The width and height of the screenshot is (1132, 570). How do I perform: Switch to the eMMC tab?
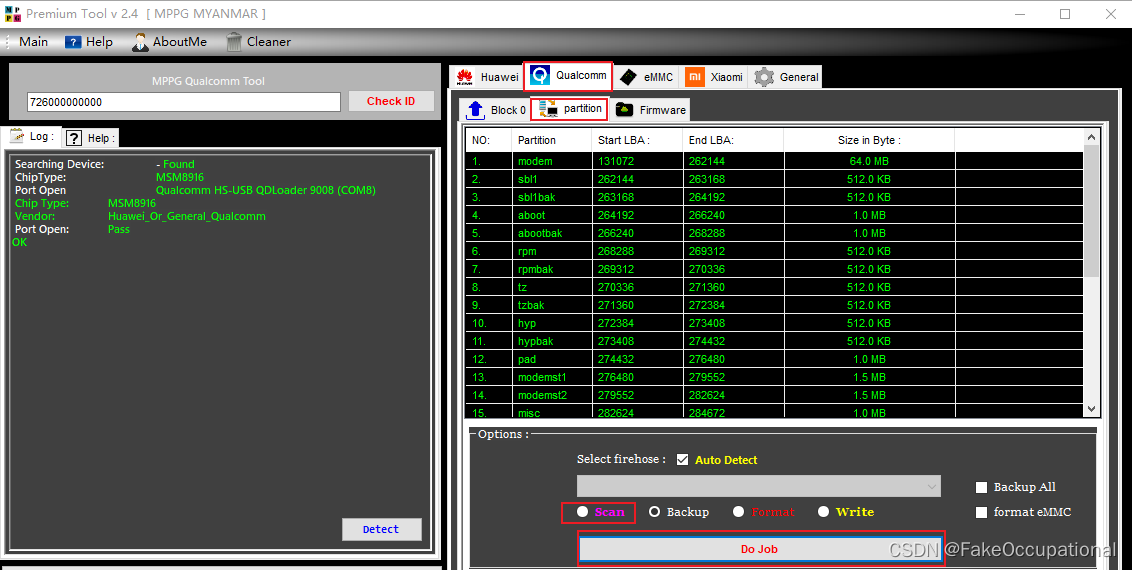[x=647, y=77]
